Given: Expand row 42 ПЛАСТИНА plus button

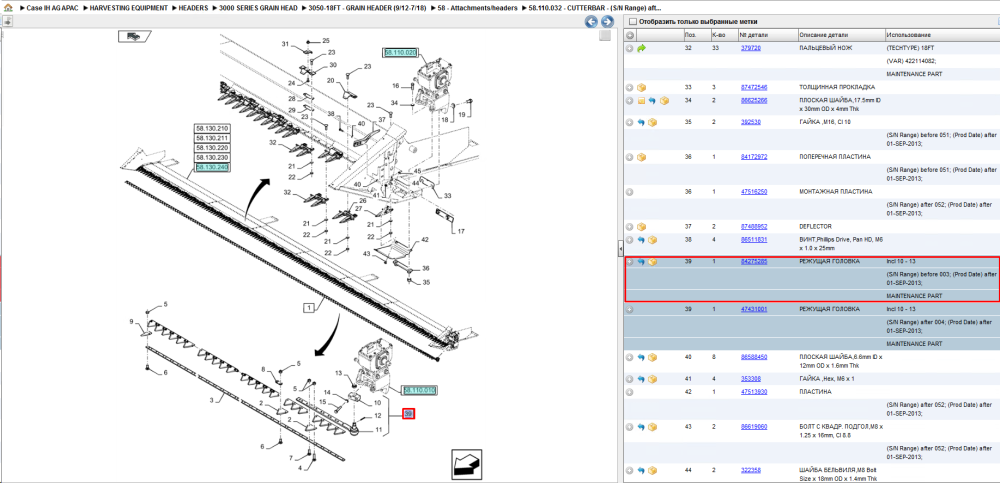Looking at the screenshot, I should pos(629,392).
